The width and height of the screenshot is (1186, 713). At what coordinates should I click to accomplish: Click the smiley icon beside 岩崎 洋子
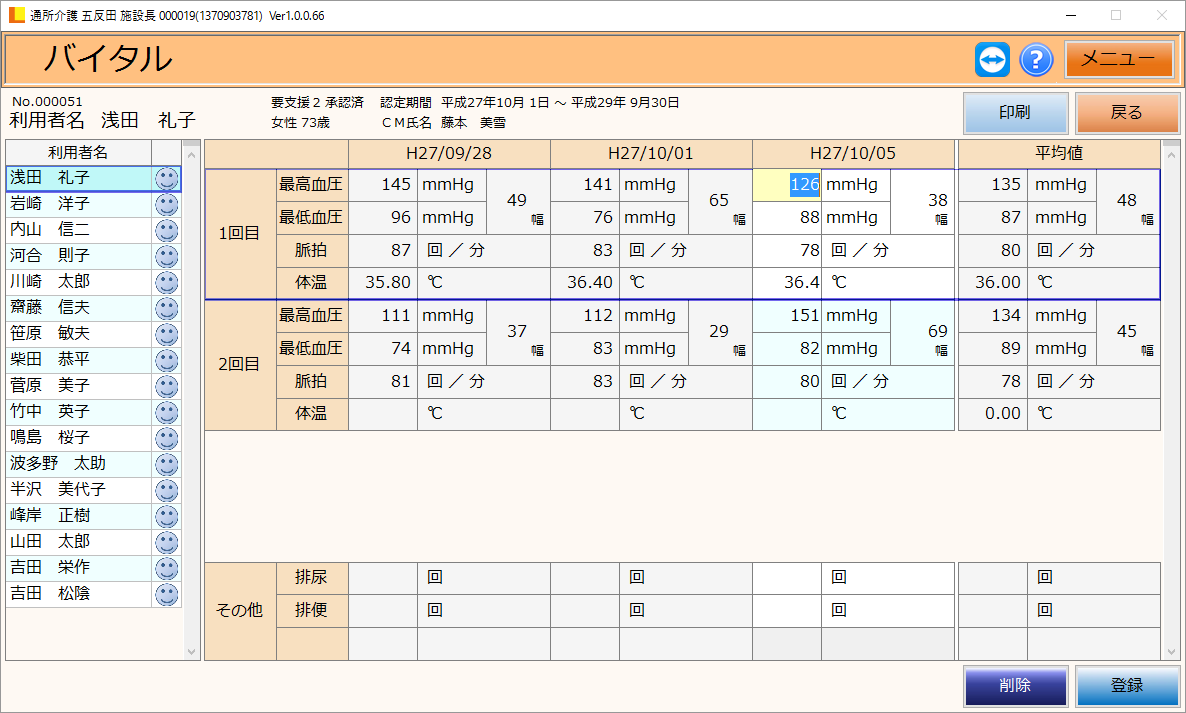pos(166,205)
